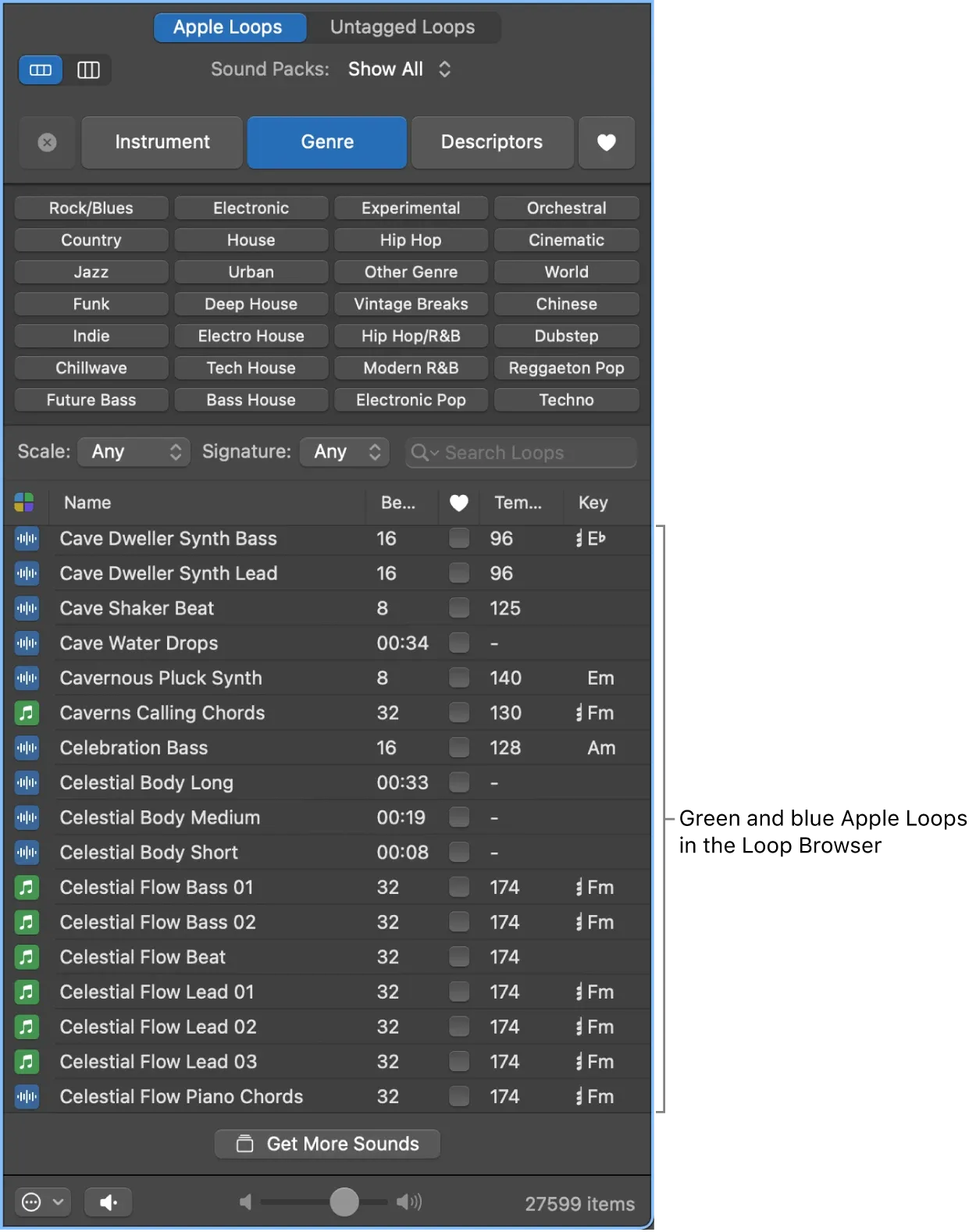Select the Apple Loops tab
The height and width of the screenshot is (1232, 976).
click(229, 27)
